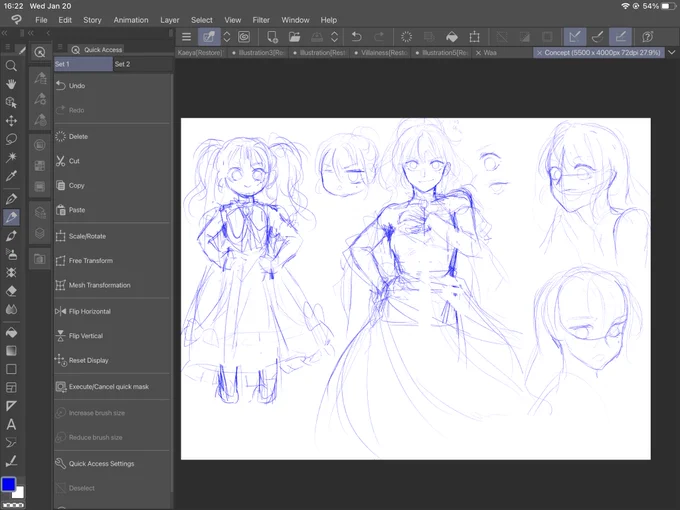Select the Fill bucket tool in tool palette

(x=11, y=332)
